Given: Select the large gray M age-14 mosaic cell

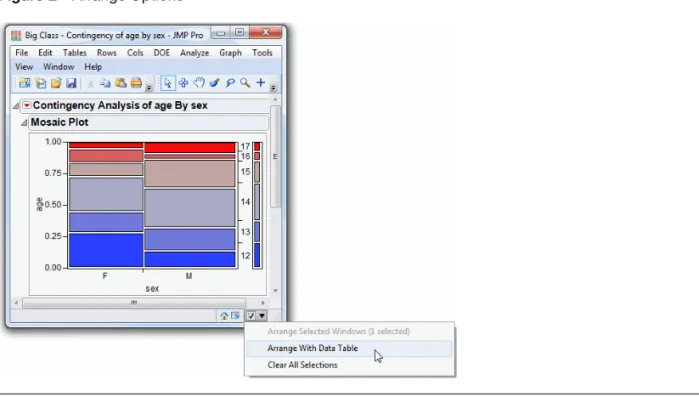Looking at the screenshot, I should tap(190, 208).
